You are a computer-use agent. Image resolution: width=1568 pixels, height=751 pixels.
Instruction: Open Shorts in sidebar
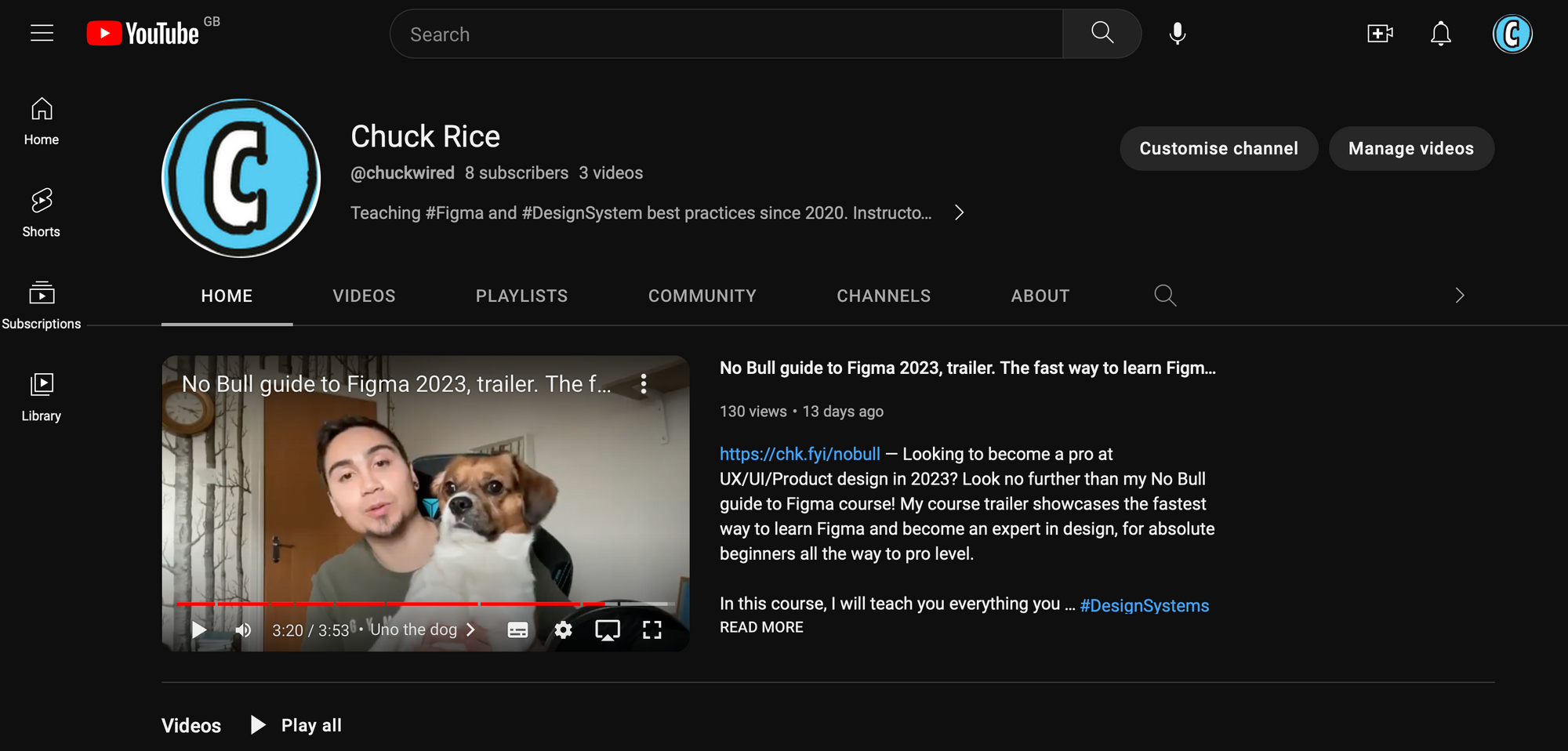pyautogui.click(x=42, y=213)
